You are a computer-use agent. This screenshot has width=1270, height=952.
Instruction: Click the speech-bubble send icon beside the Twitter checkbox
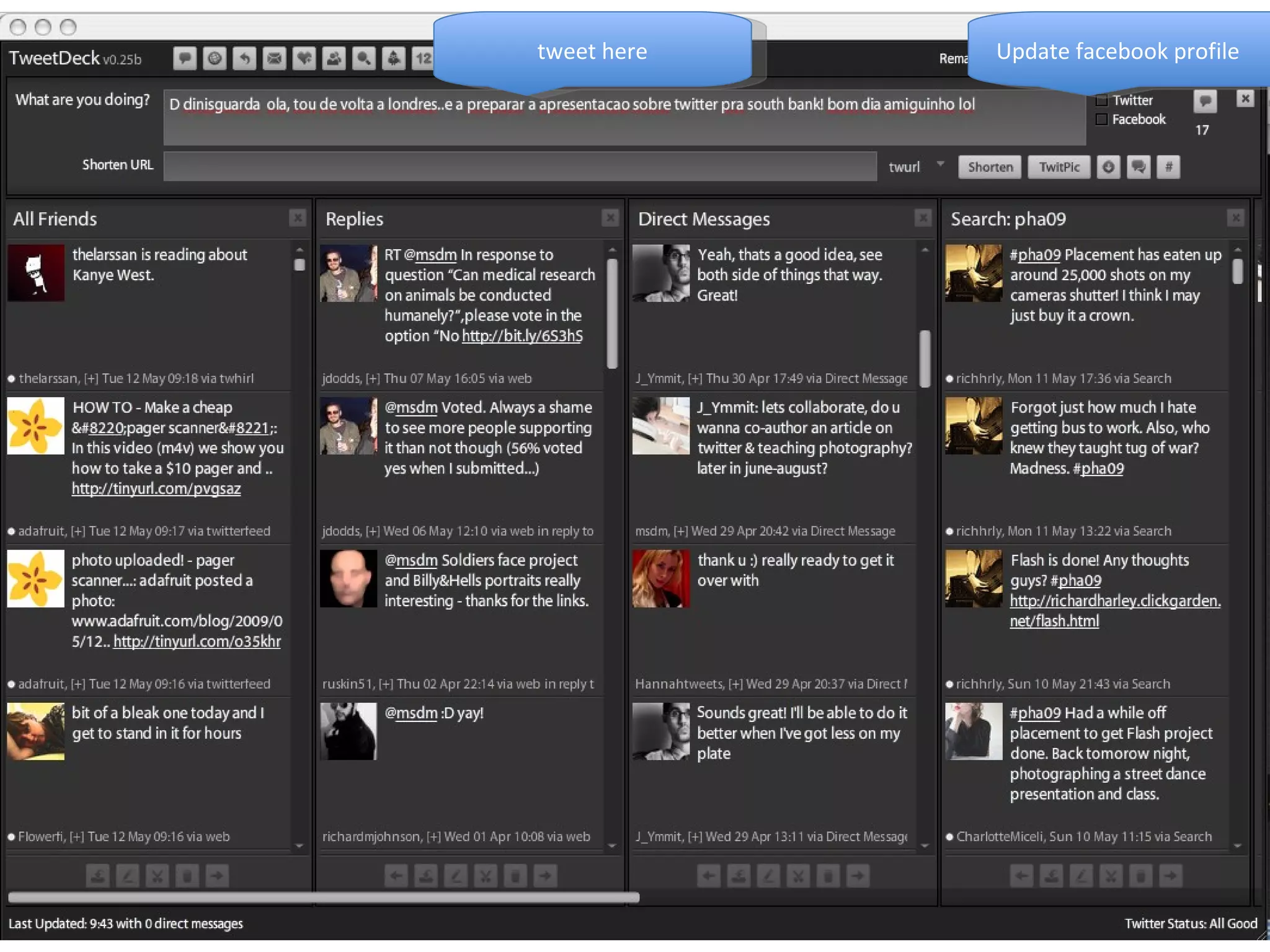tap(1205, 100)
